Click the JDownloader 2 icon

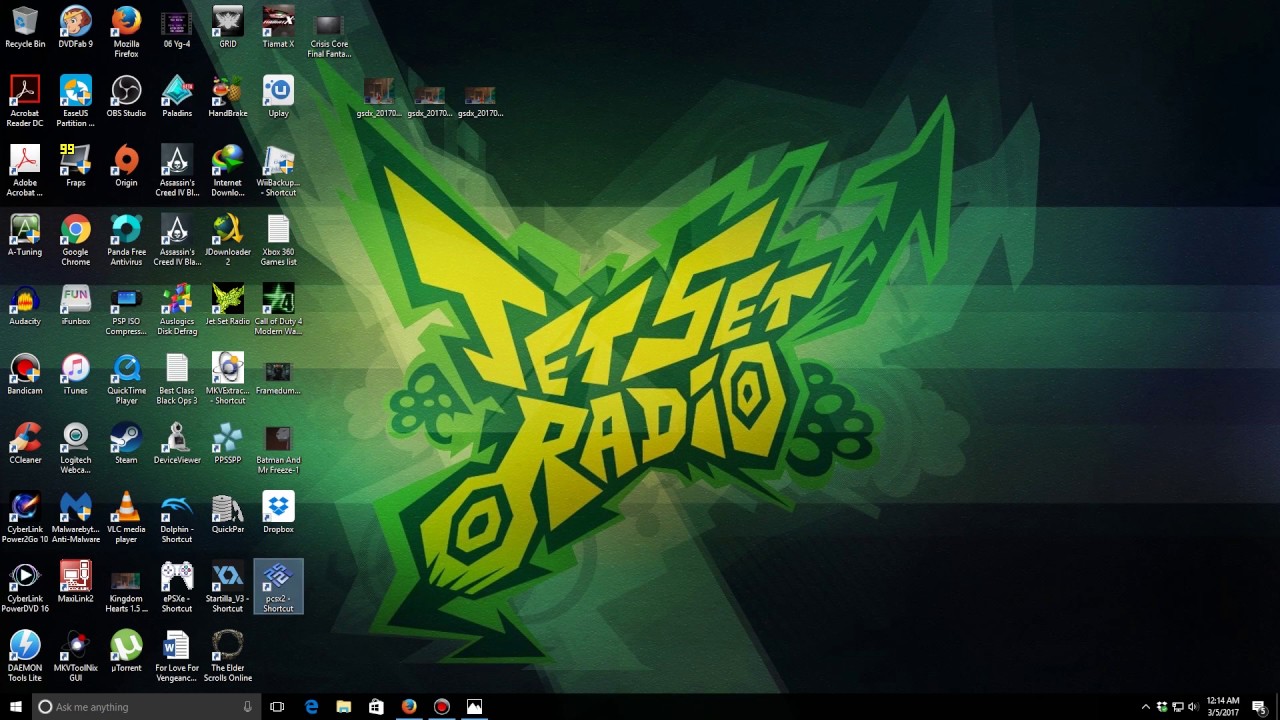228,240
